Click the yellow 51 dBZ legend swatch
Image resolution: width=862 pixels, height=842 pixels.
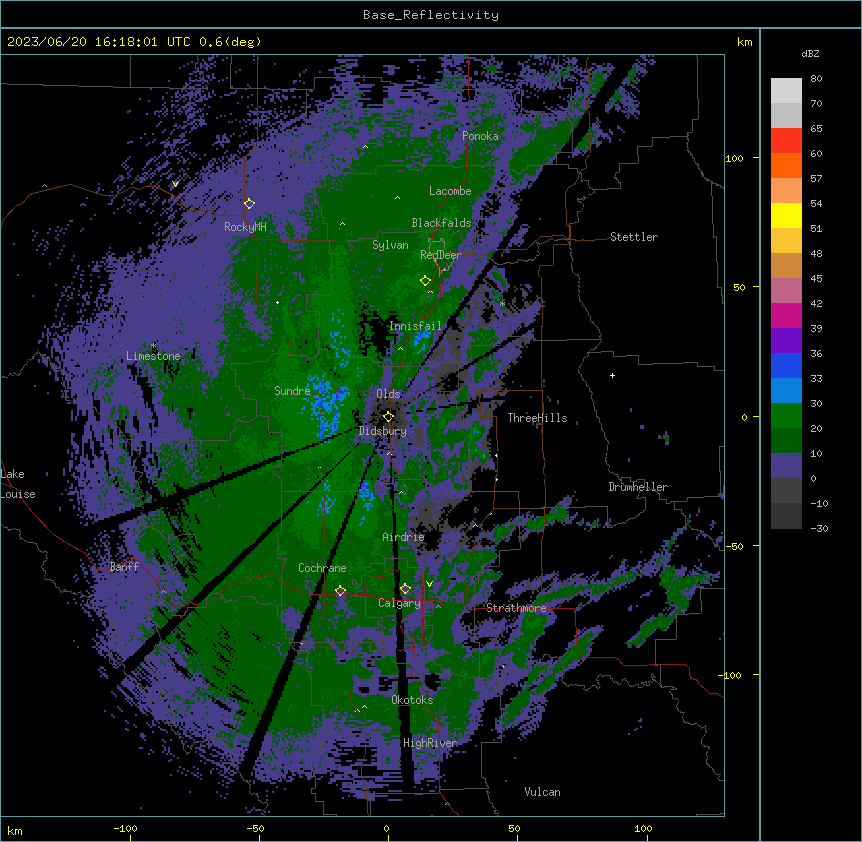[786, 215]
